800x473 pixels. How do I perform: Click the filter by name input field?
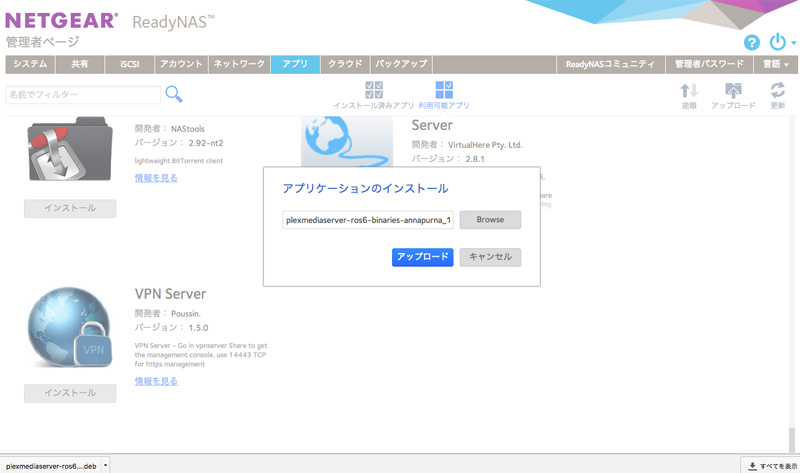pos(82,94)
